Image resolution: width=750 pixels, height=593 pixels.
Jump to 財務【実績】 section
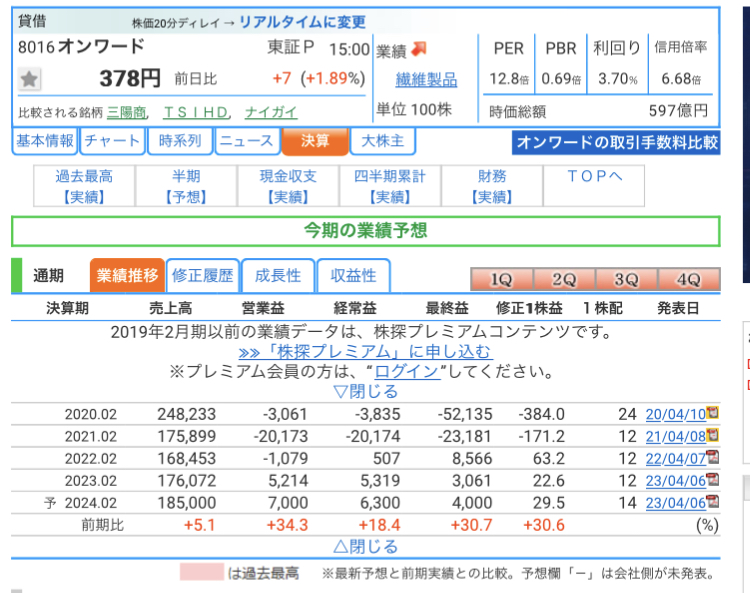[x=492, y=186]
